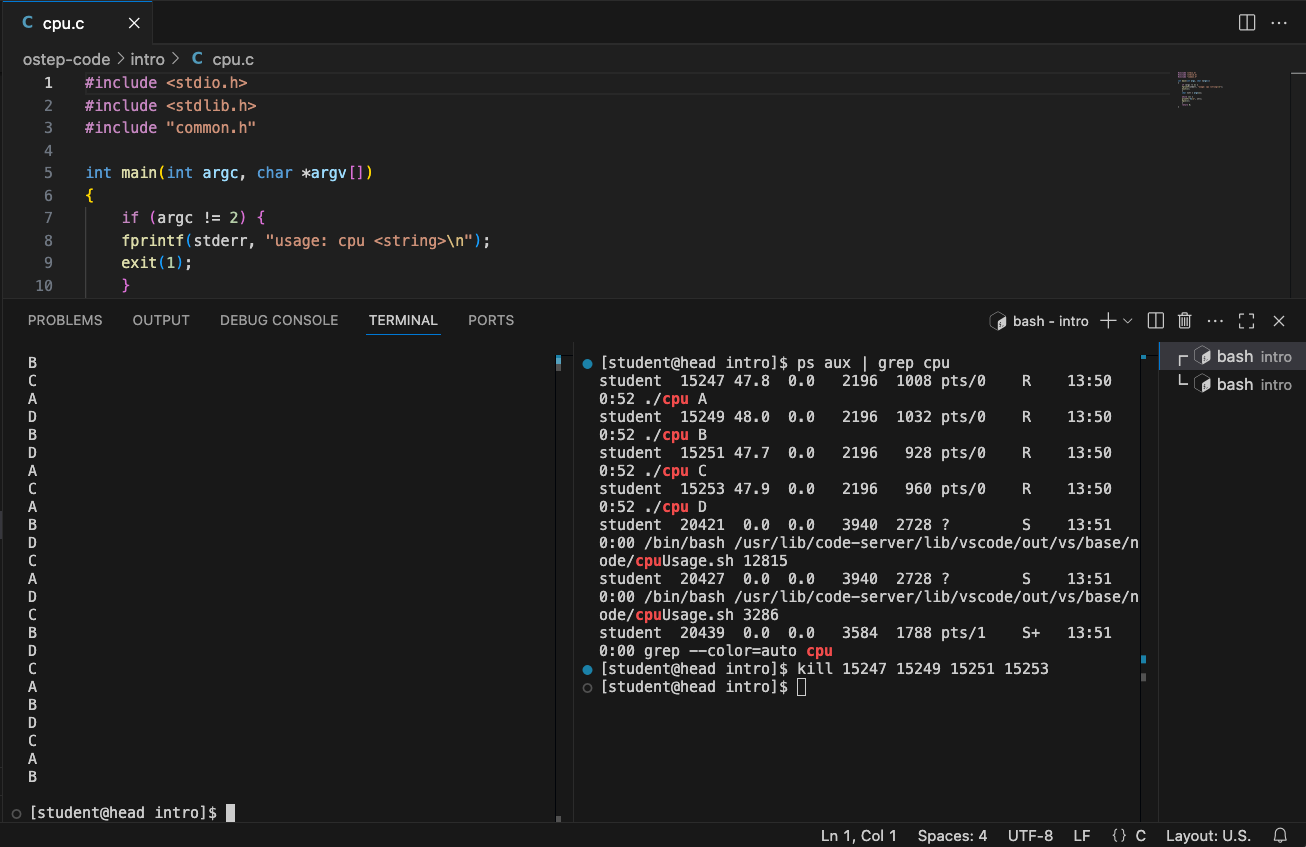
Task: Maximize the panel size toggle
Action: pyautogui.click(x=1246, y=321)
